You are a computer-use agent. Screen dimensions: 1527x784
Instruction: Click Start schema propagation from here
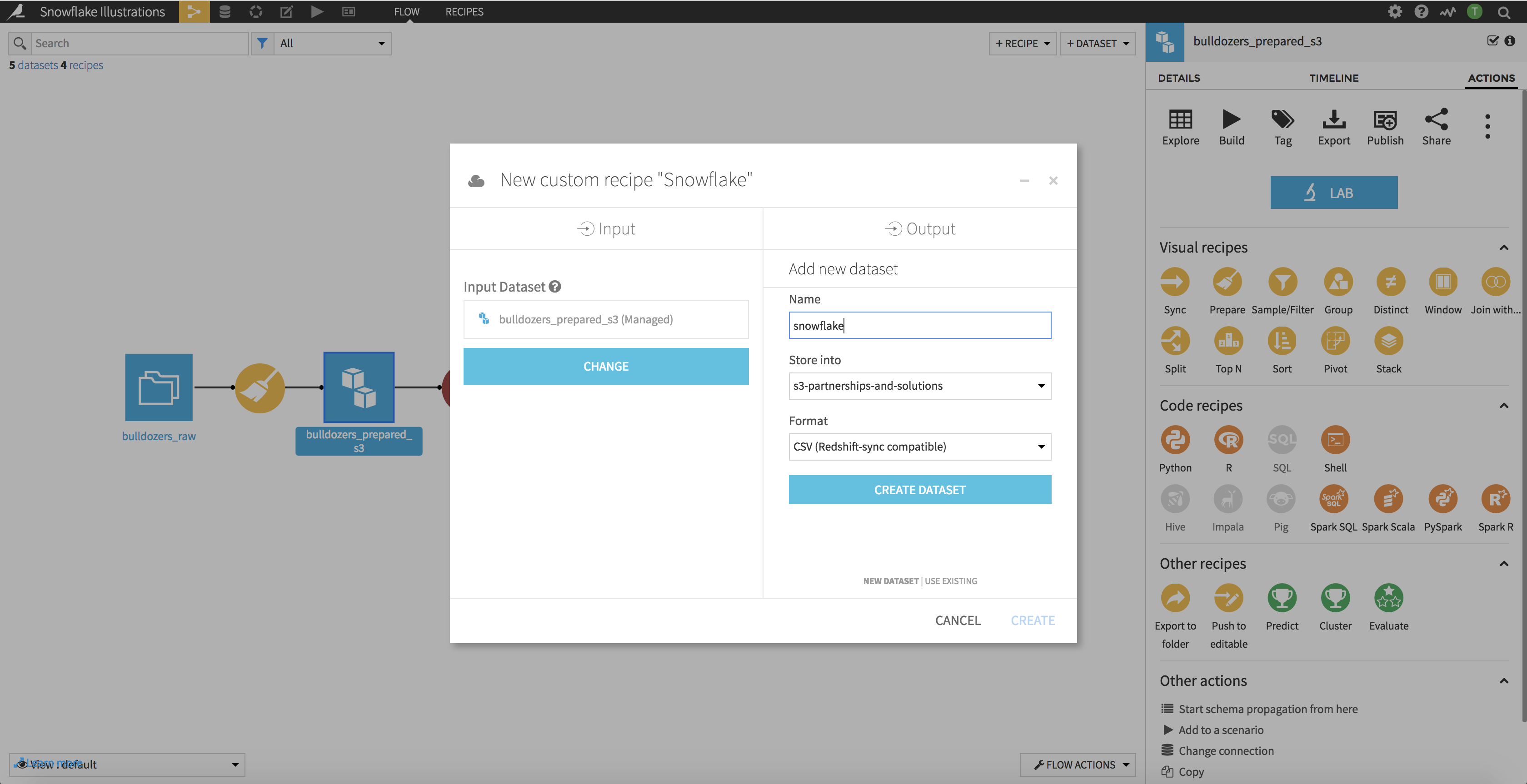[1268, 709]
